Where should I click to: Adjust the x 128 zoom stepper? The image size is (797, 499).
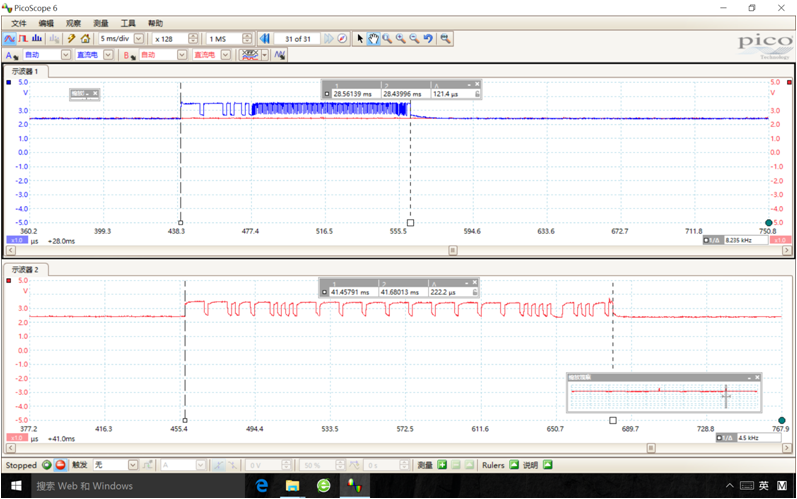[x=193, y=39]
